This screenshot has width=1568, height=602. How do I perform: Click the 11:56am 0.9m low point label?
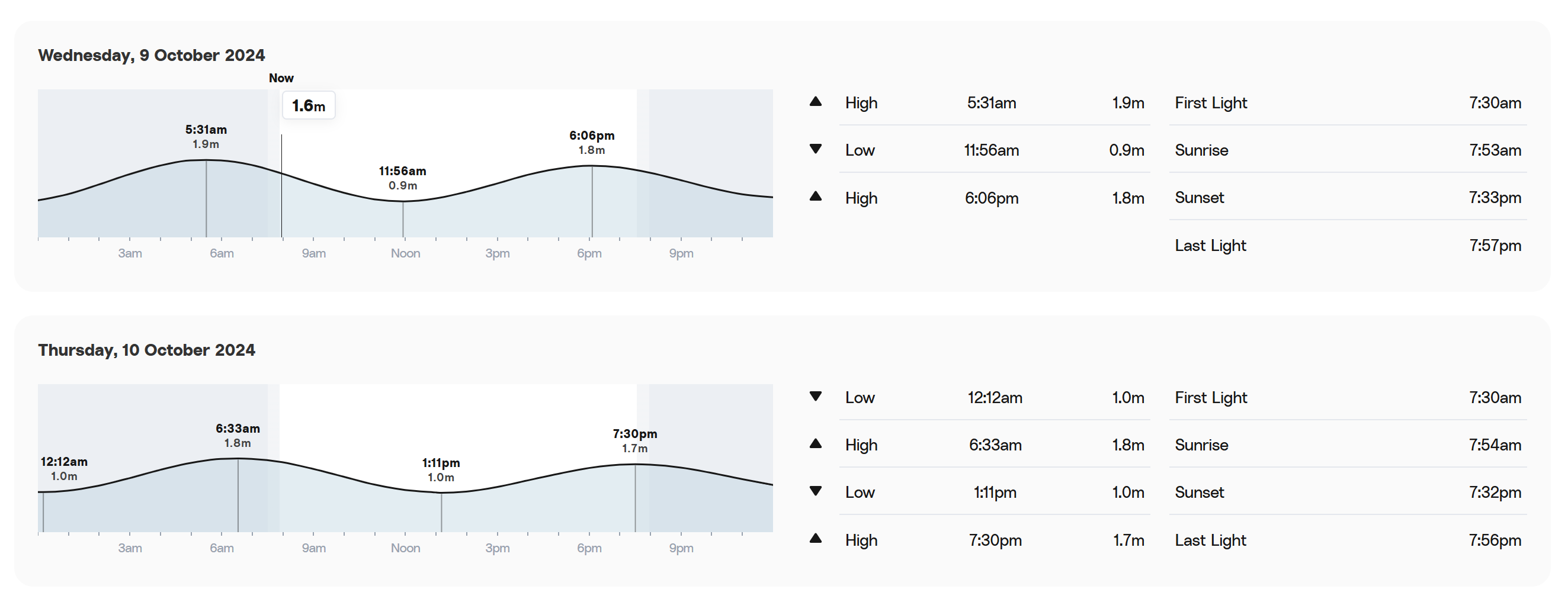click(x=402, y=178)
